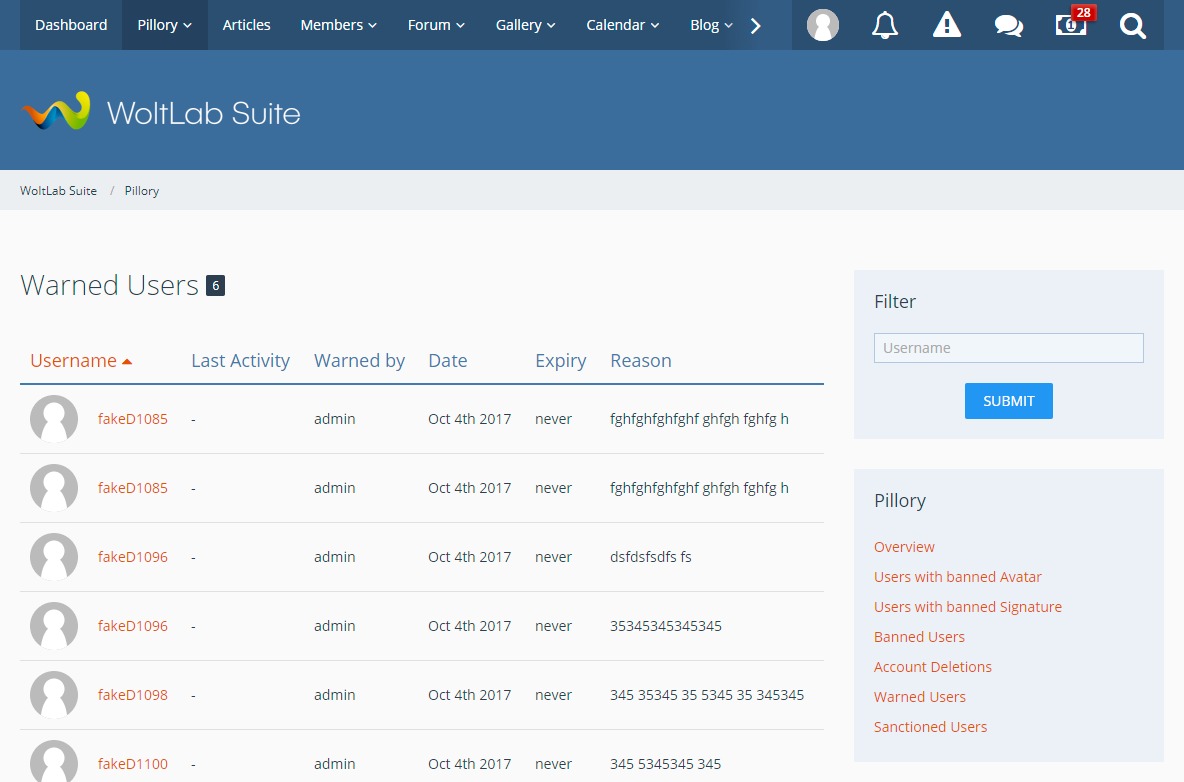Open the fakeD1098 user profile link
The height and width of the screenshot is (782, 1184).
coord(132,695)
